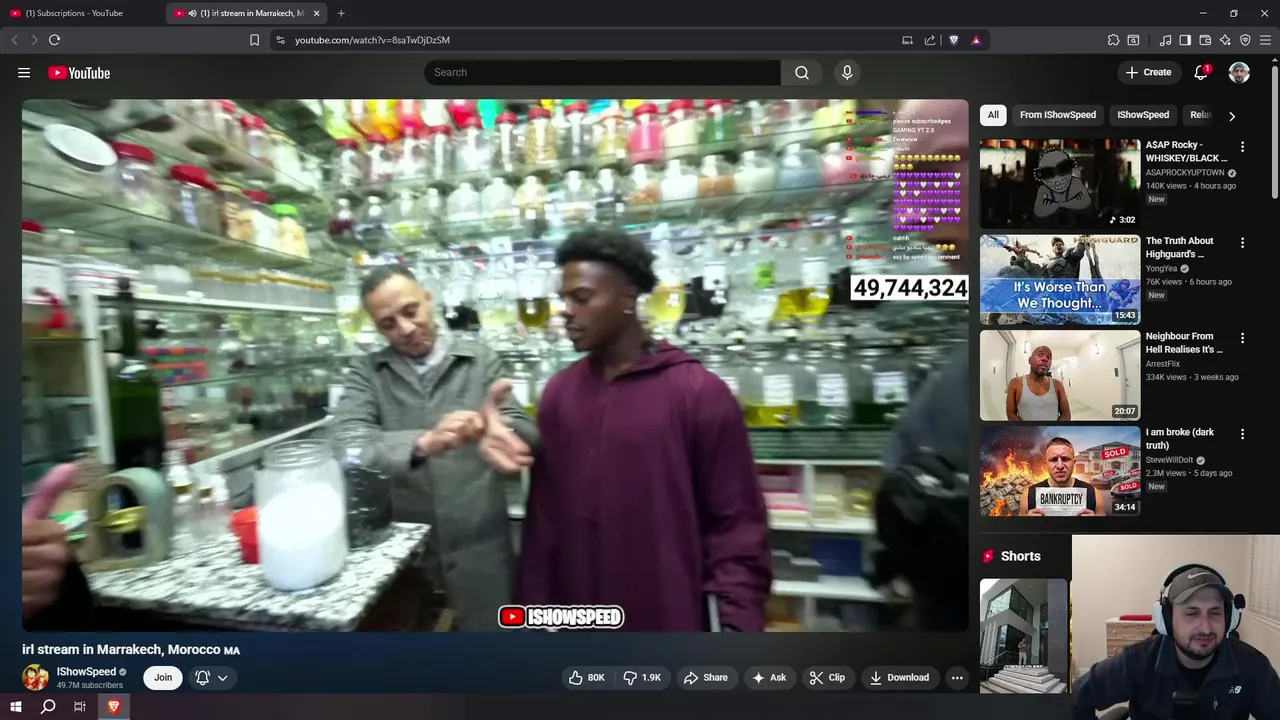Close the irl stream browser tab
1280x720 pixels.
[316, 13]
